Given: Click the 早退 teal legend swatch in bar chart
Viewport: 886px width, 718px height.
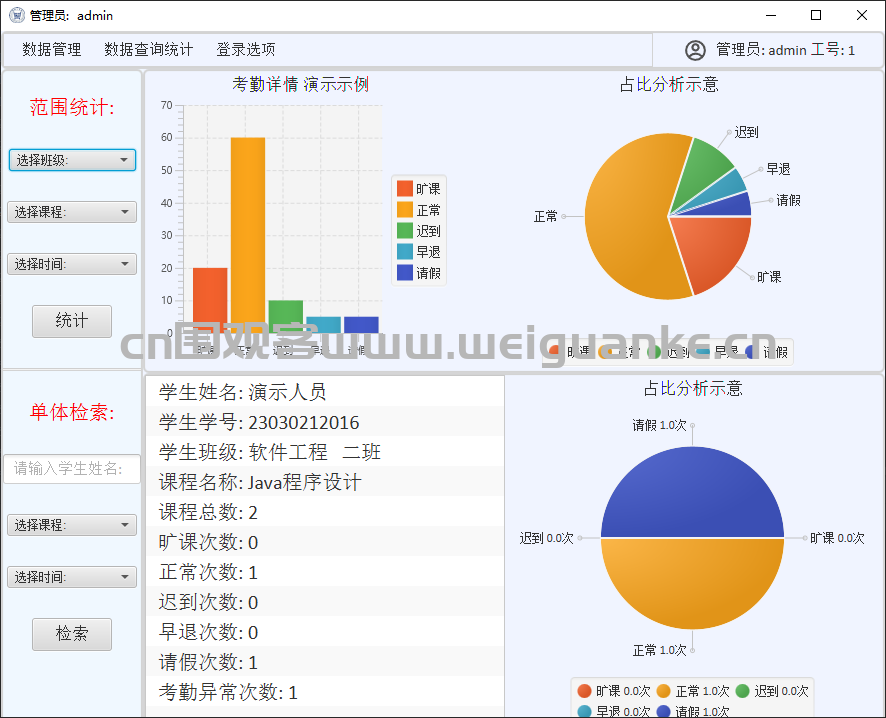Looking at the screenshot, I should 405,251.
